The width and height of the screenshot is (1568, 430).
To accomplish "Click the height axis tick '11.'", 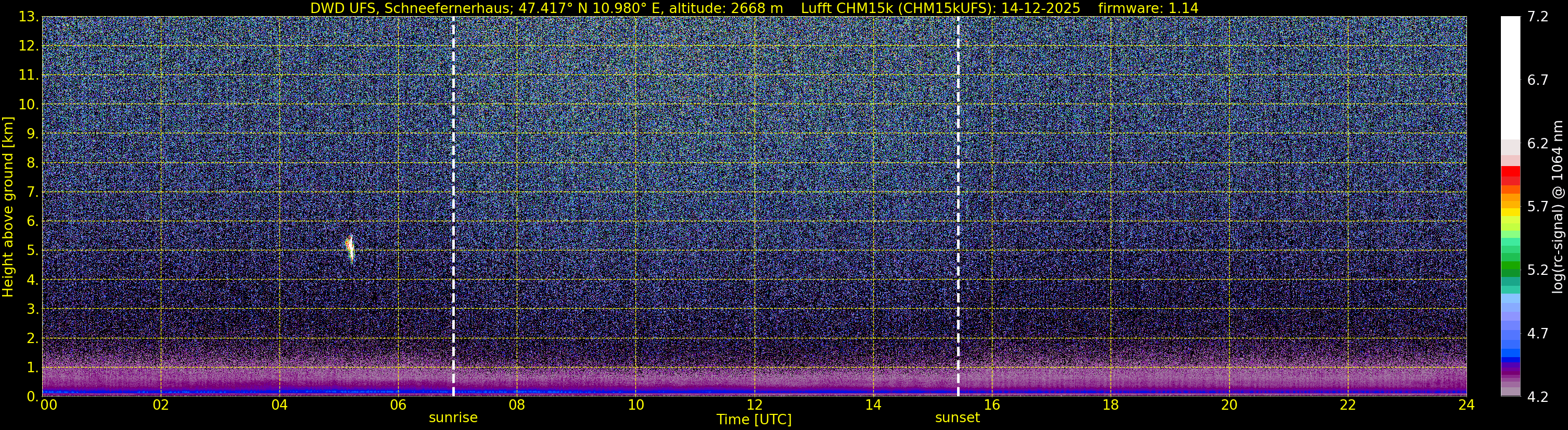I will (29, 75).
